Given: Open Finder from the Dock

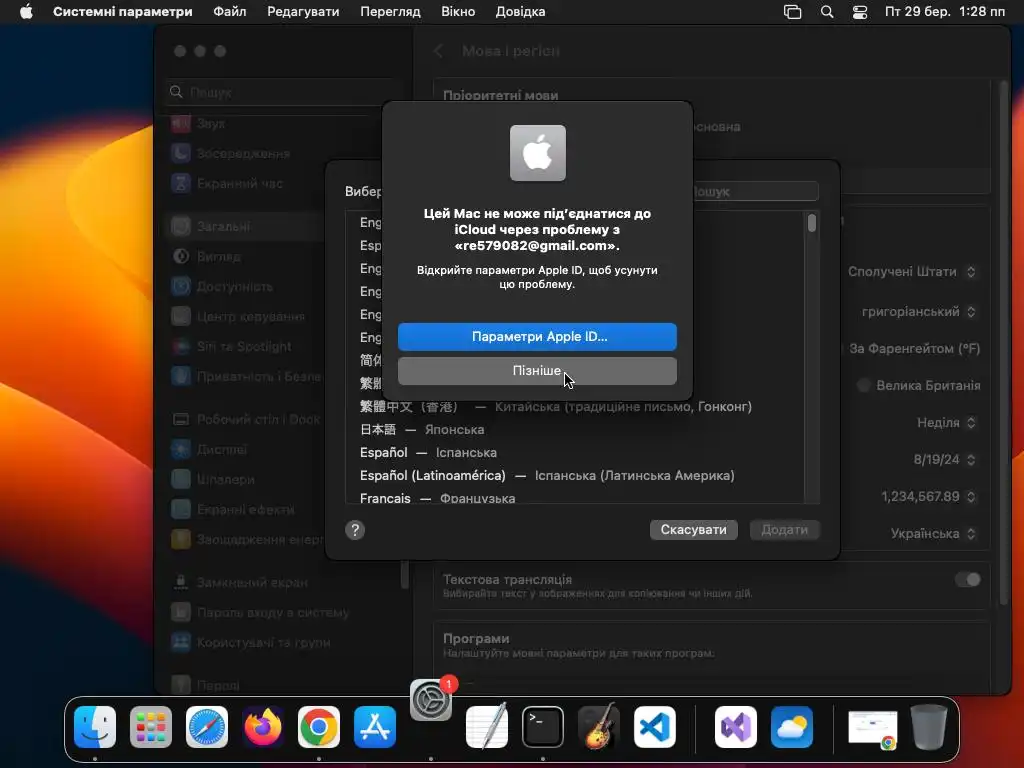Looking at the screenshot, I should point(95,727).
